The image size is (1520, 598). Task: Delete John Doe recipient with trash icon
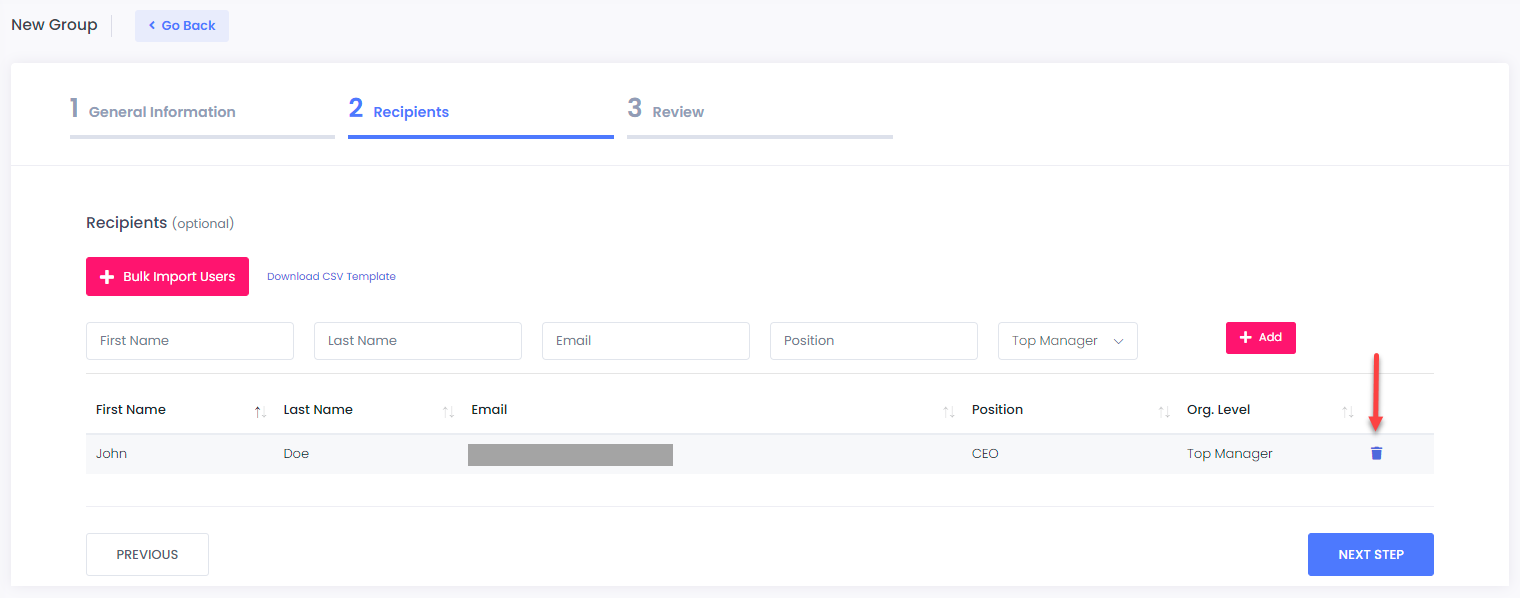pyautogui.click(x=1376, y=454)
